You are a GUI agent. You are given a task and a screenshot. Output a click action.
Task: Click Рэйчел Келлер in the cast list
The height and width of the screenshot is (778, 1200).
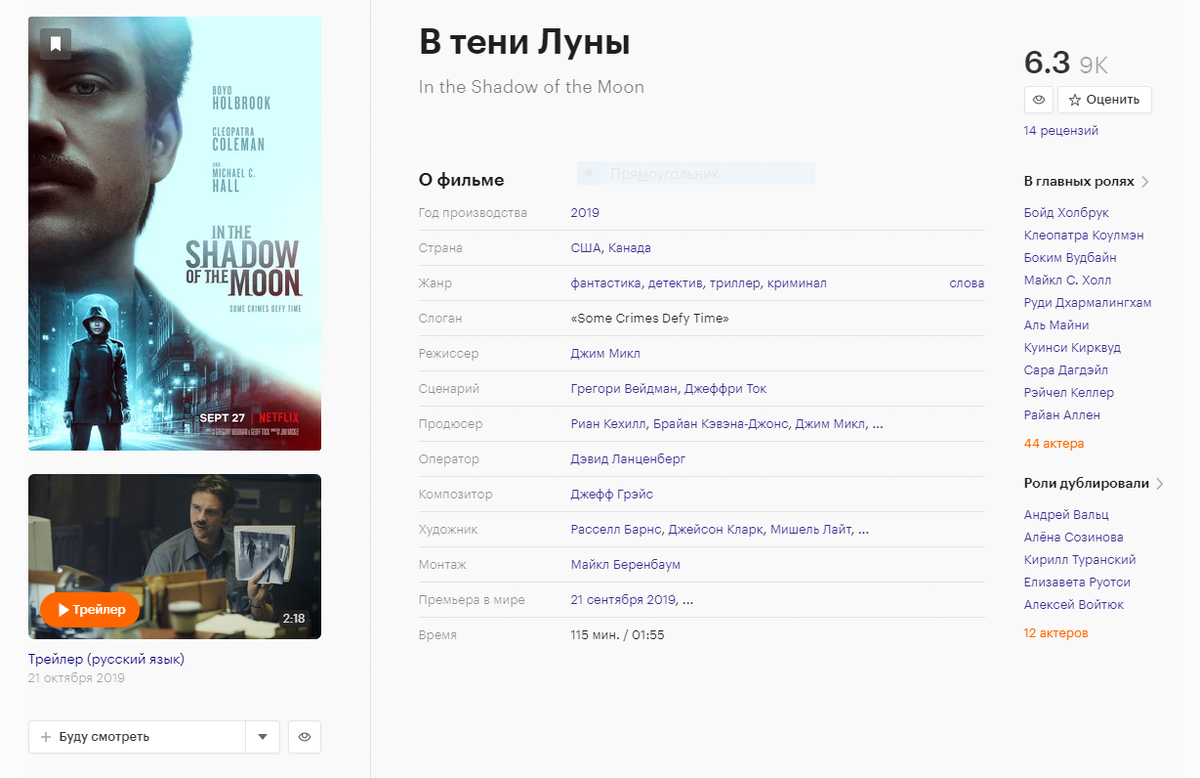coord(1069,393)
